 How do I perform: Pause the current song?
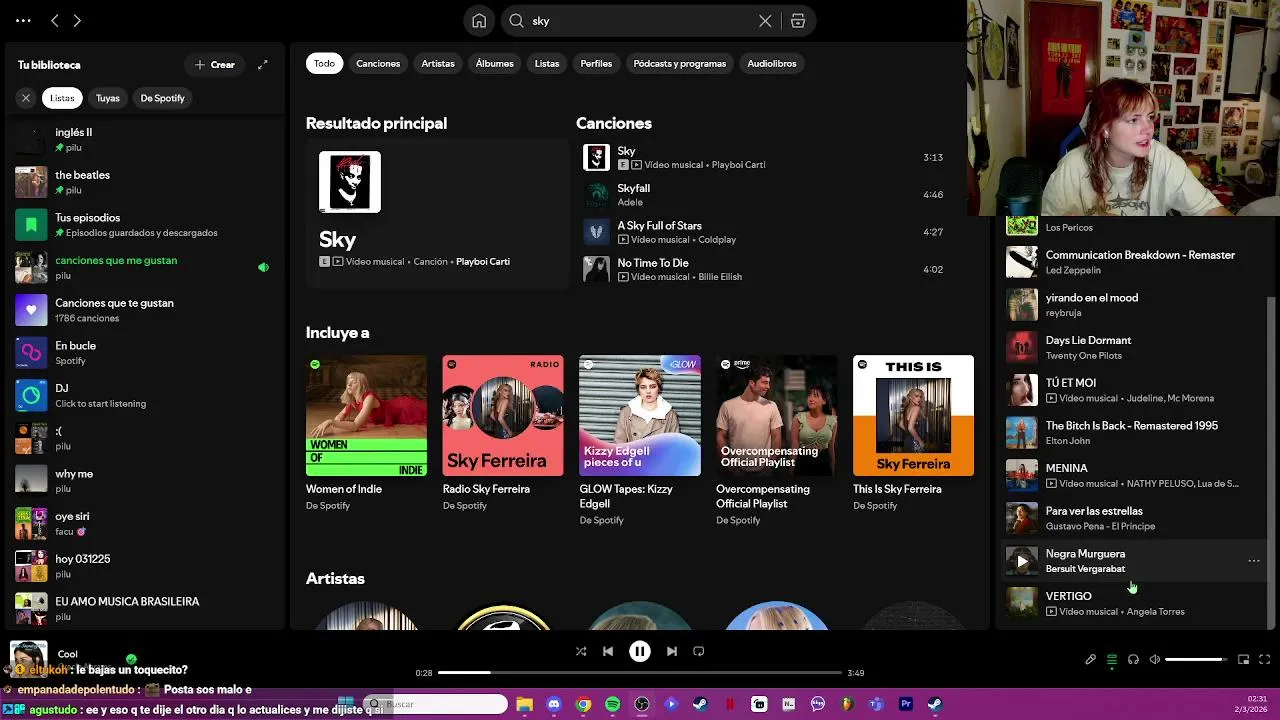(x=640, y=651)
